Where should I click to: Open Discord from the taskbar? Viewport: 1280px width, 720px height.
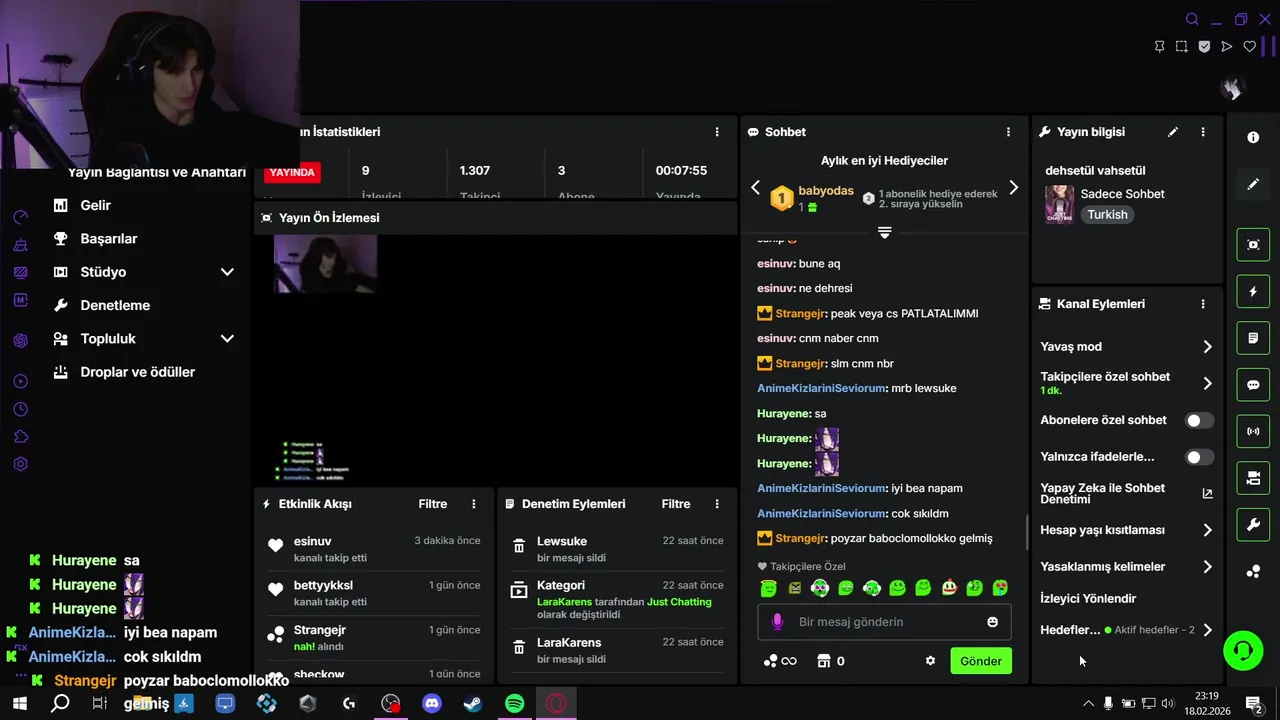(x=432, y=704)
